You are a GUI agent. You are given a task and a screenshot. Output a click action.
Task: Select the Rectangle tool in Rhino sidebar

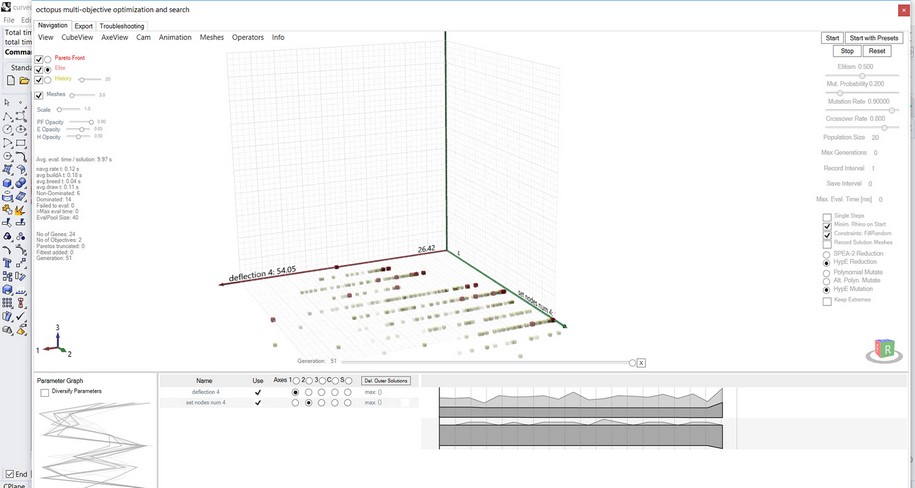(21, 142)
